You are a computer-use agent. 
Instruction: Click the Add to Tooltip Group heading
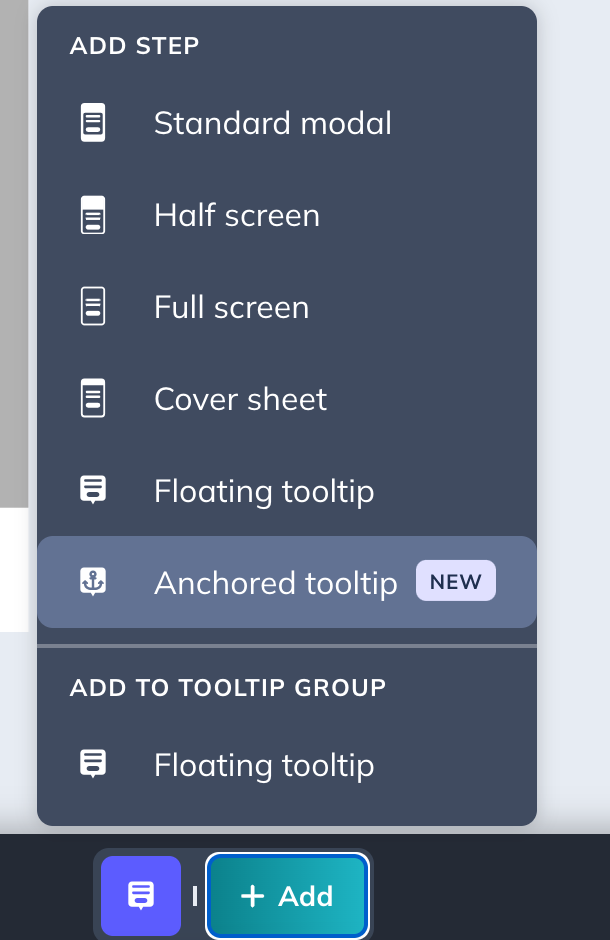coord(228,687)
